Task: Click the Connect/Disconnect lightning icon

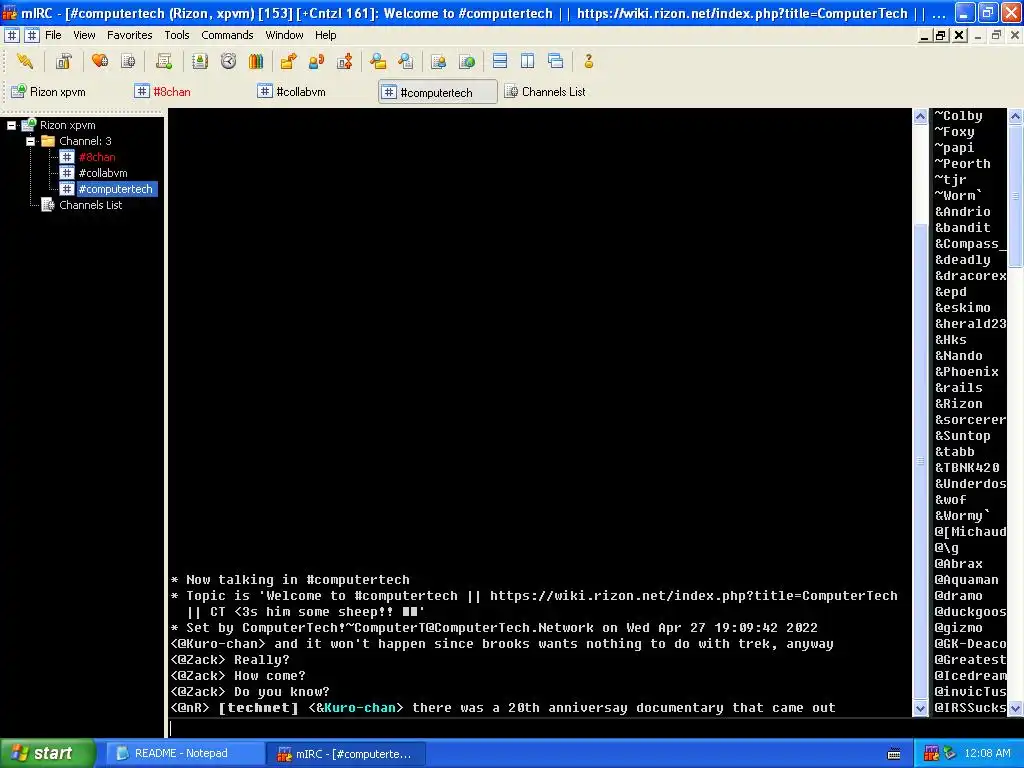Action: pyautogui.click(x=25, y=61)
